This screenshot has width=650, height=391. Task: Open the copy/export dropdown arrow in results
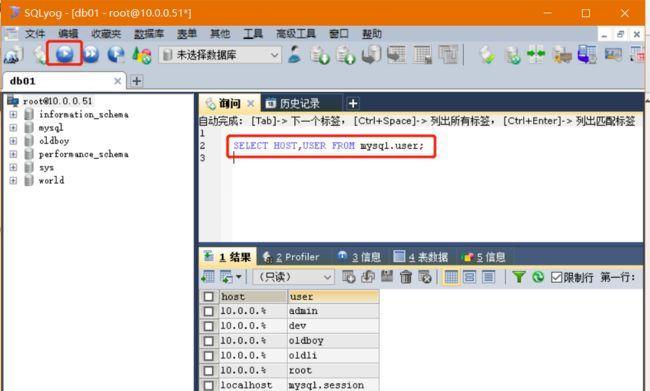[238, 277]
